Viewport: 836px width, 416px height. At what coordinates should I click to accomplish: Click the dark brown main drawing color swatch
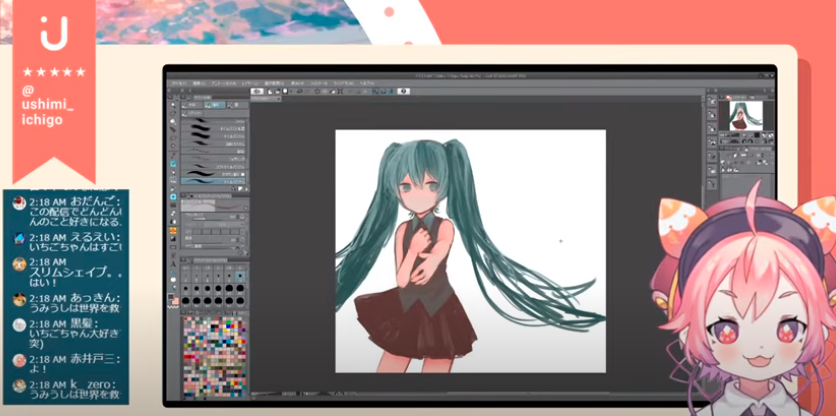(x=171, y=296)
